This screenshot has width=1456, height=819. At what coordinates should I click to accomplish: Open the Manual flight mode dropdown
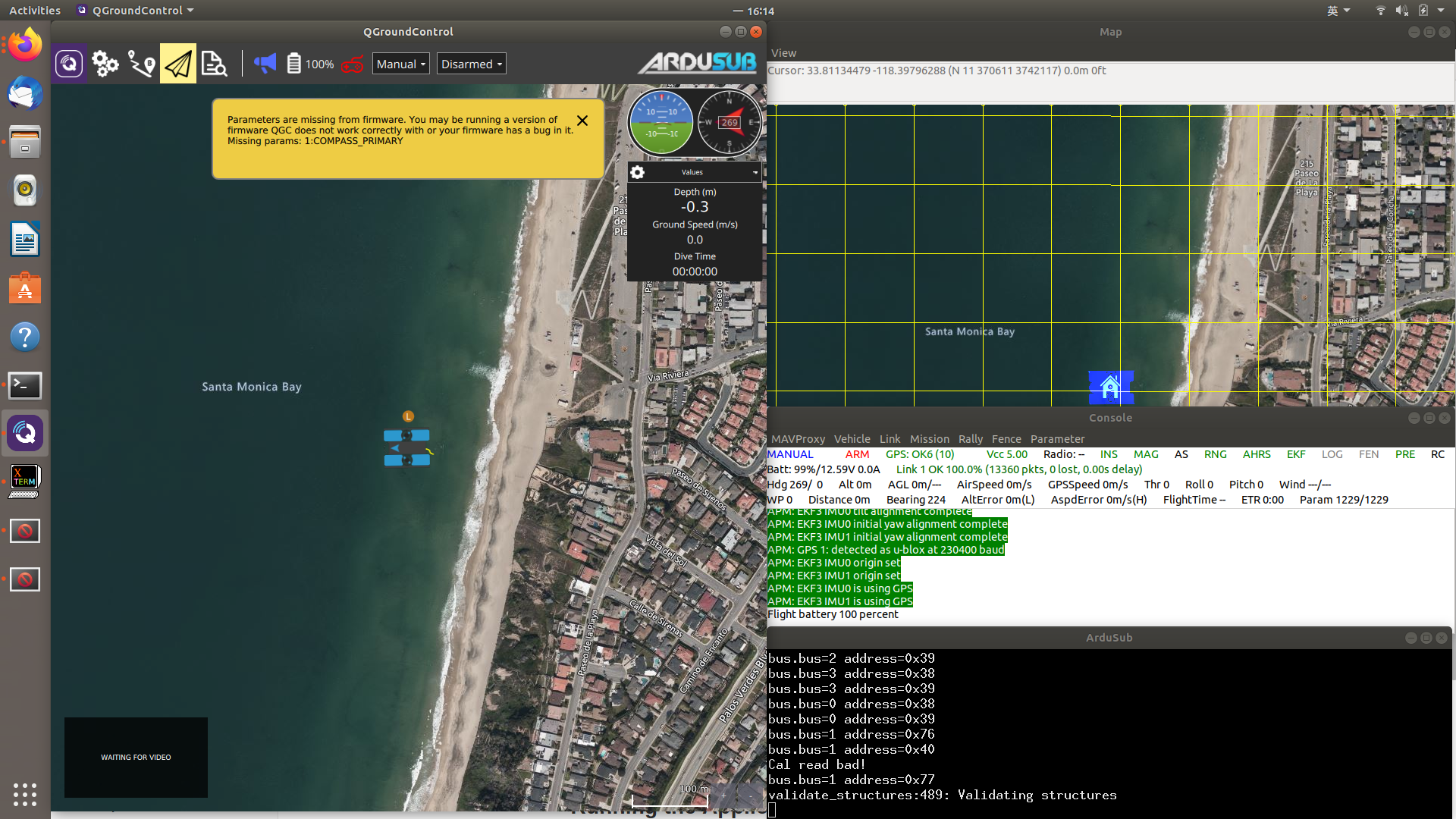401,64
